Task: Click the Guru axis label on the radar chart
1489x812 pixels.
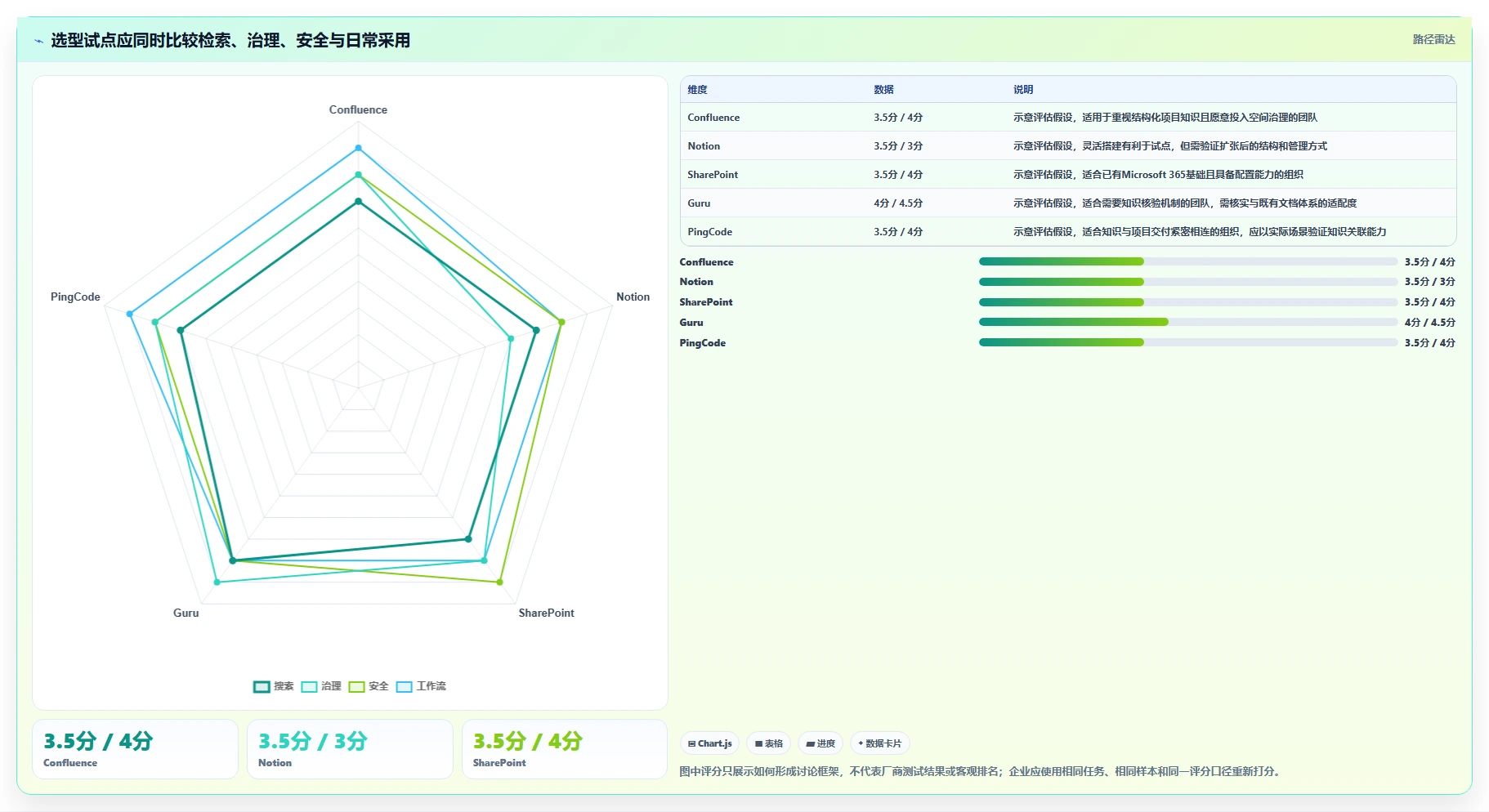Action: click(x=186, y=613)
